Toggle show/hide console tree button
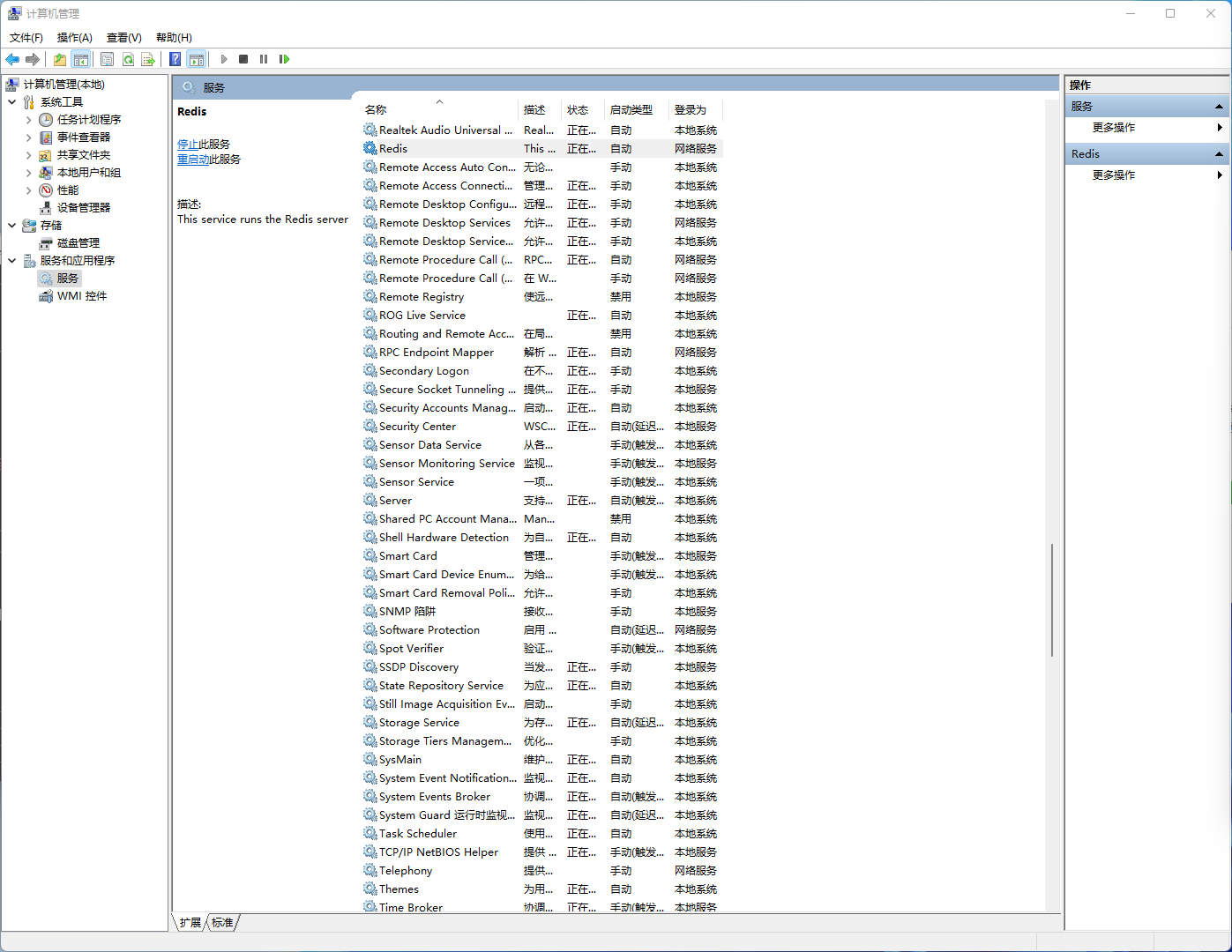 80,59
